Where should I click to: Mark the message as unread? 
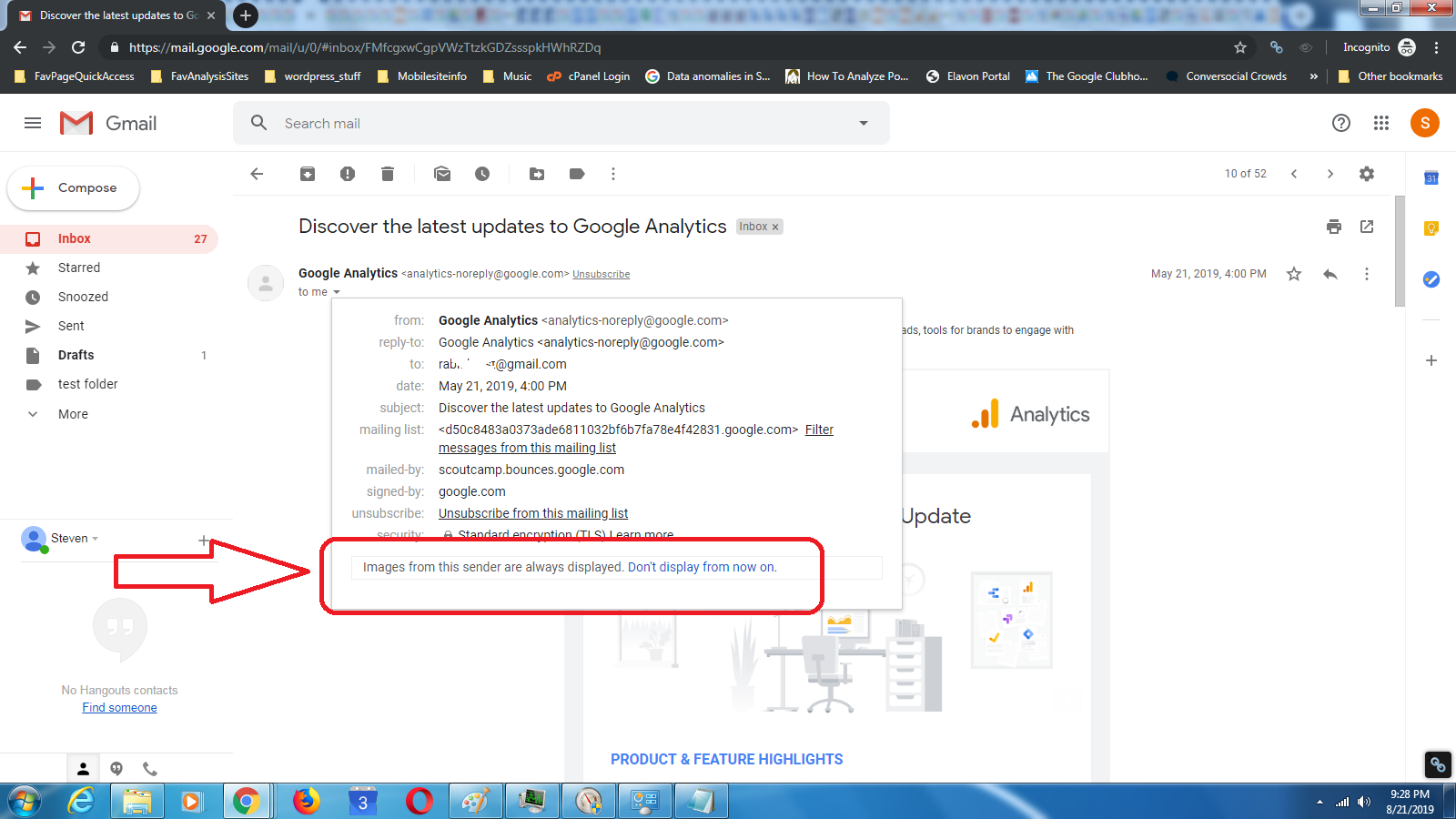click(x=442, y=174)
